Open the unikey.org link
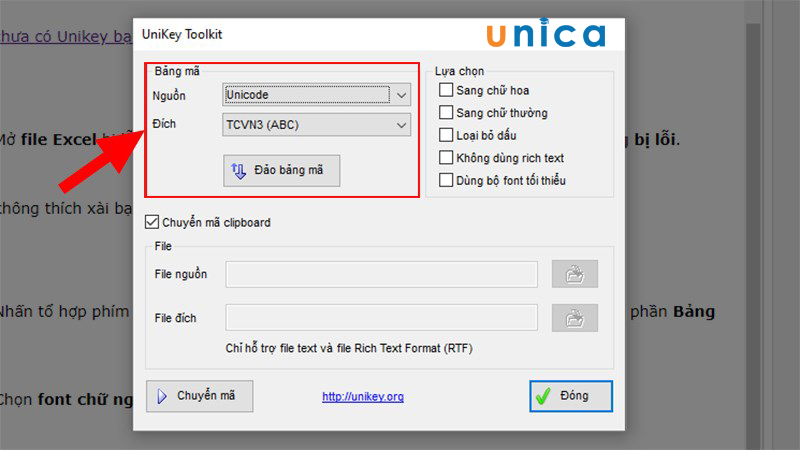 coord(362,397)
